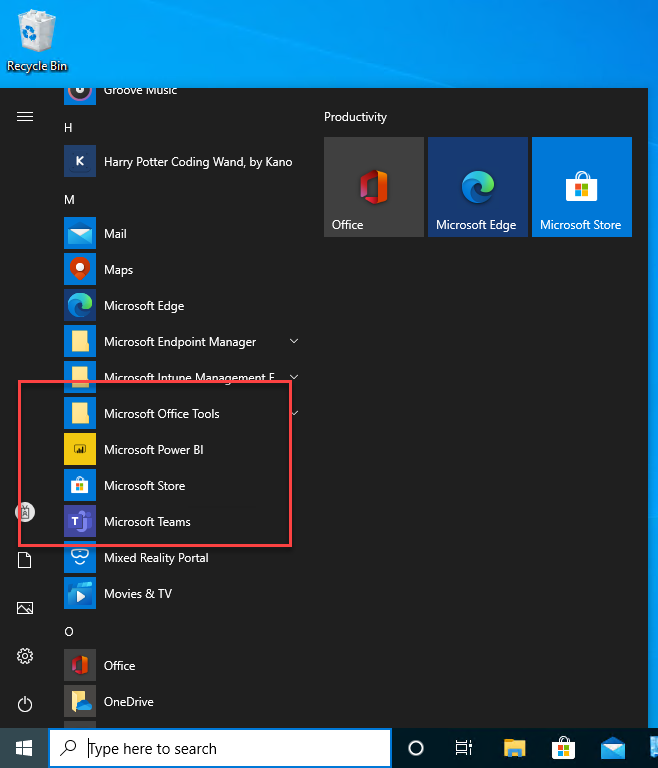
Task: Open the Mail app in the list
Action: coord(181,234)
